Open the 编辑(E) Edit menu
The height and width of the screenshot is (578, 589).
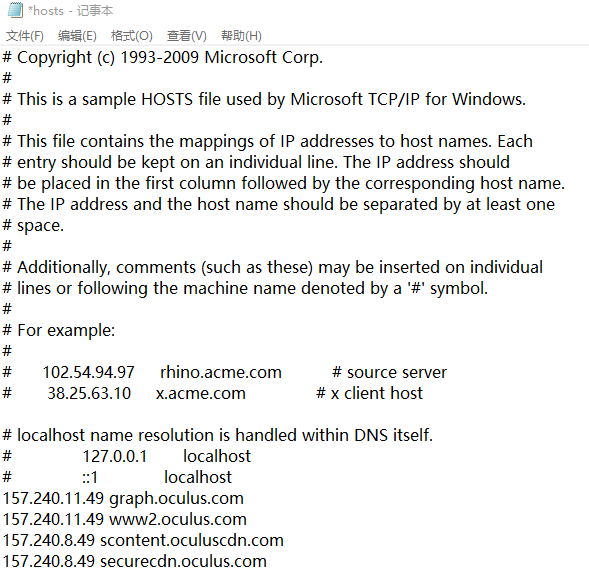77,36
